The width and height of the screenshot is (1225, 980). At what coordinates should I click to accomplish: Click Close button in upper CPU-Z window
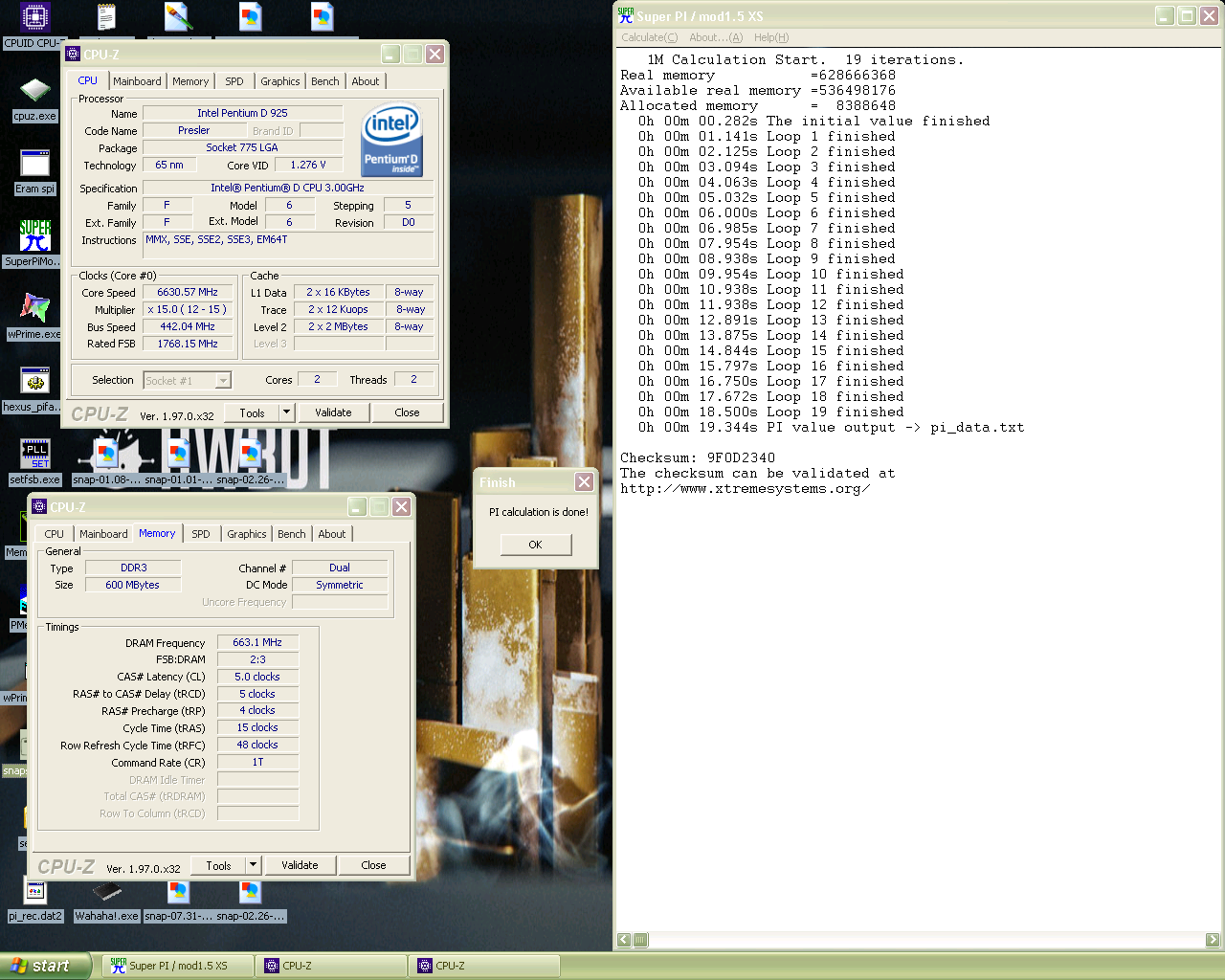[407, 412]
